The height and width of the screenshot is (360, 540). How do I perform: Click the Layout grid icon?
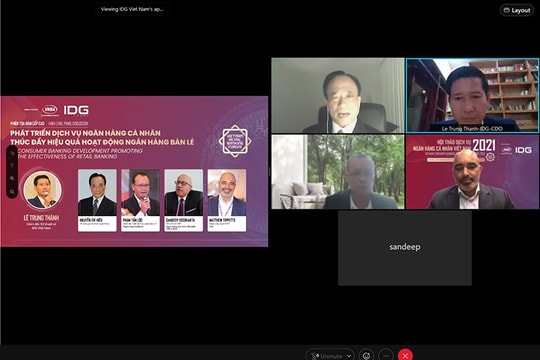tap(507, 10)
